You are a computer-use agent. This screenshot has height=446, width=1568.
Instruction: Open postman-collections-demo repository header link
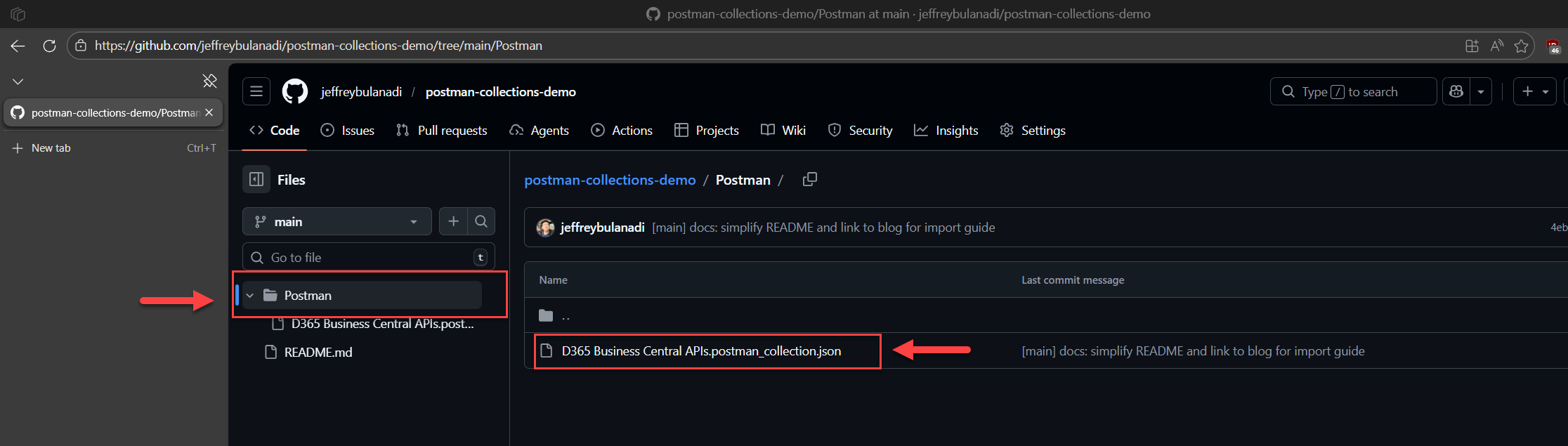[x=500, y=92]
